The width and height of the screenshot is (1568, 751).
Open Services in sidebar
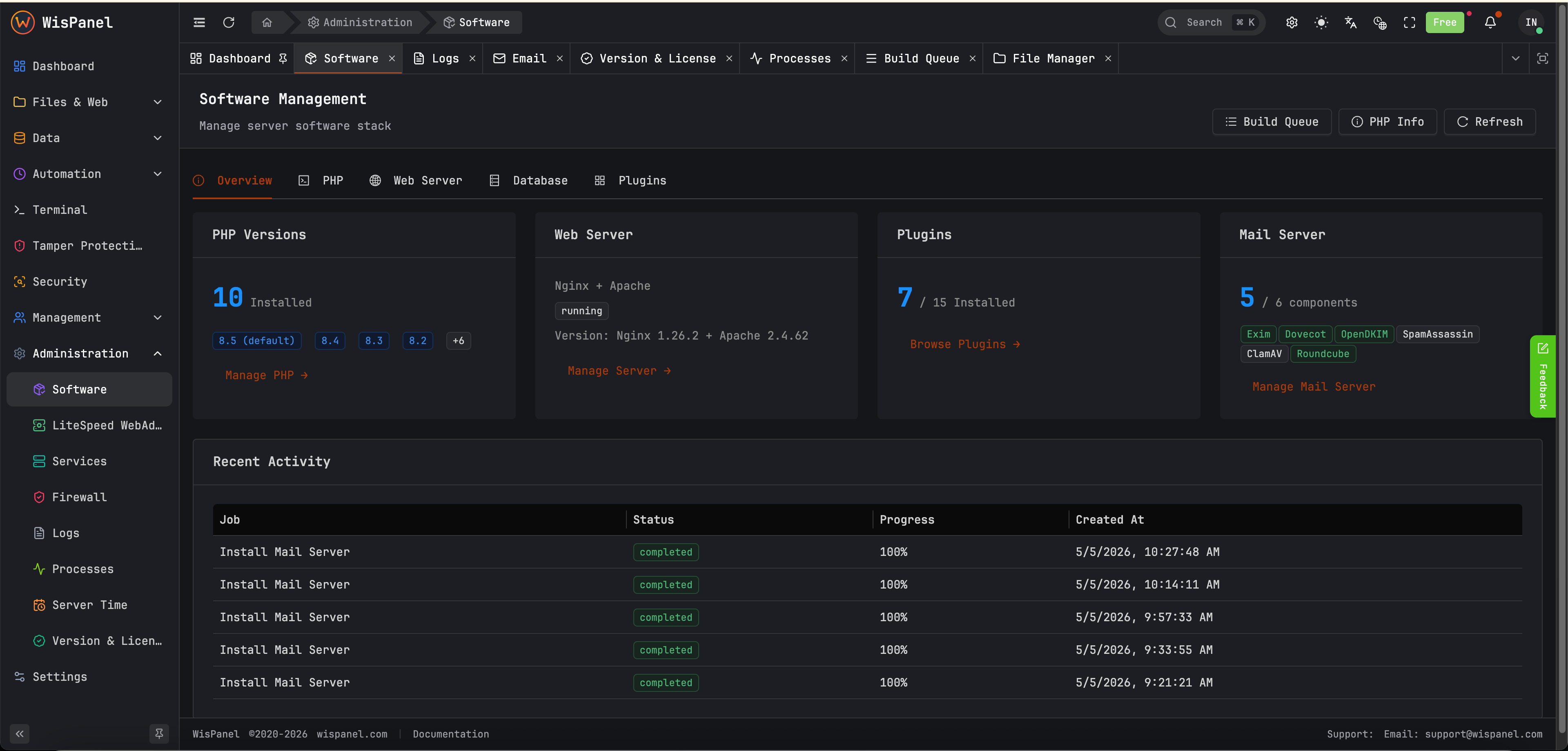pyautogui.click(x=89, y=461)
